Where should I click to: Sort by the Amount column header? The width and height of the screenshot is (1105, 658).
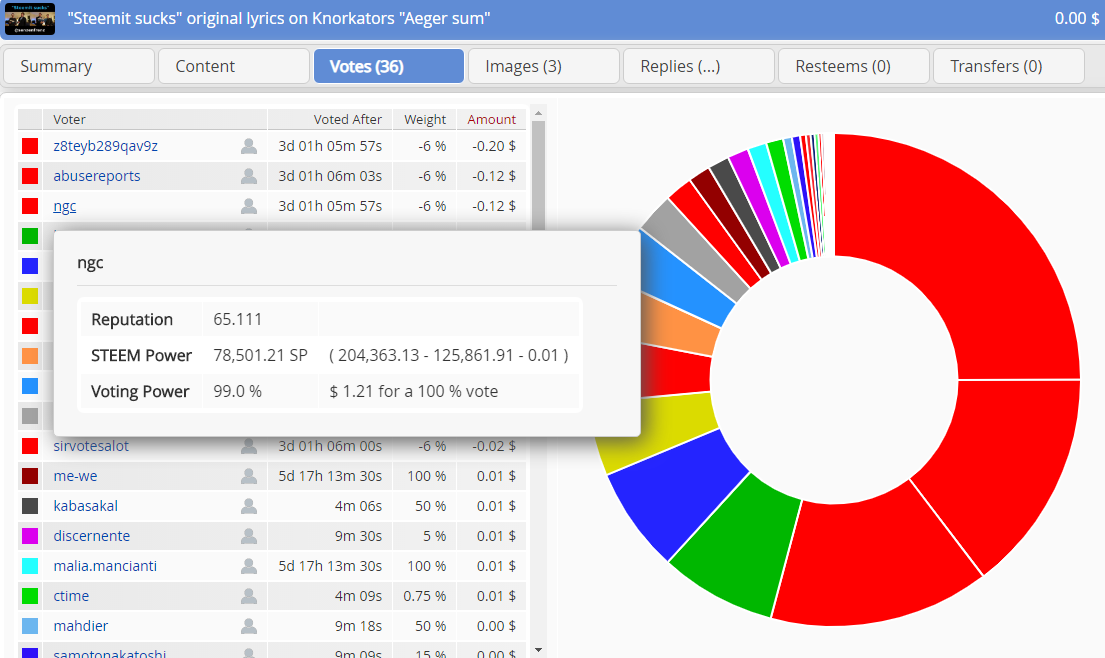coord(491,119)
